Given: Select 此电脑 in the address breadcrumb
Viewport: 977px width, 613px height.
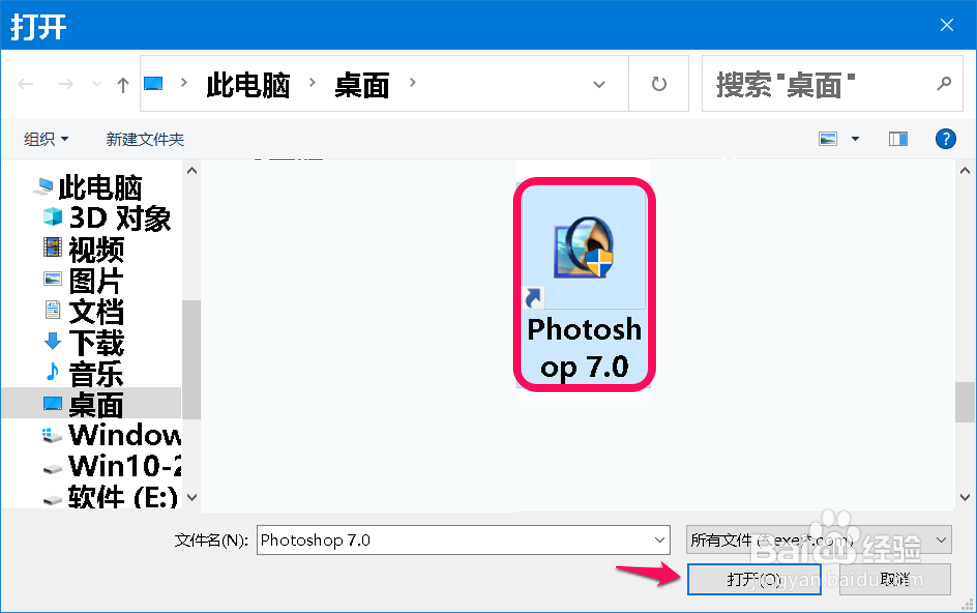Looking at the screenshot, I should [x=248, y=85].
